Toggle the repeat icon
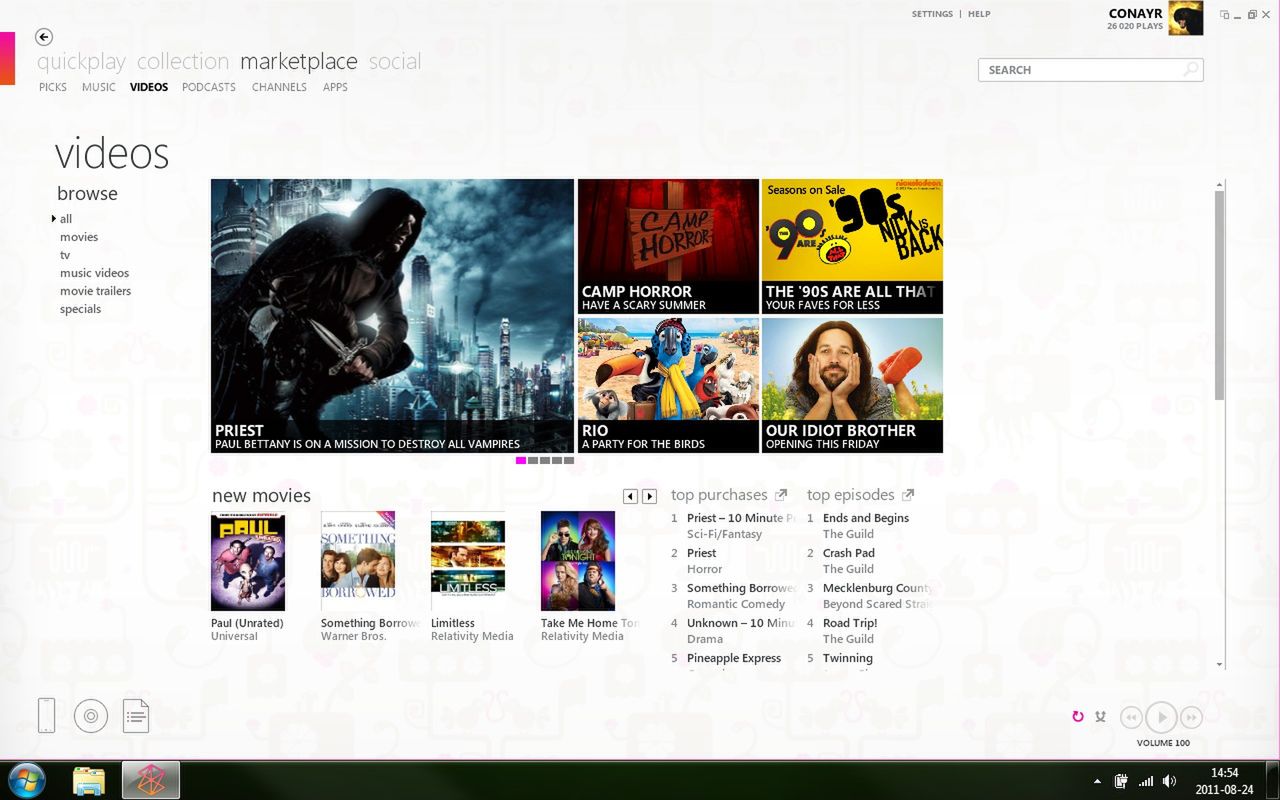 pos(1078,716)
